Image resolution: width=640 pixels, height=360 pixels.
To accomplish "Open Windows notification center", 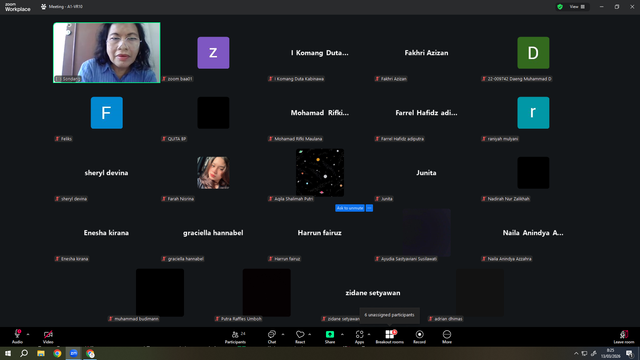I will pos(629,353).
